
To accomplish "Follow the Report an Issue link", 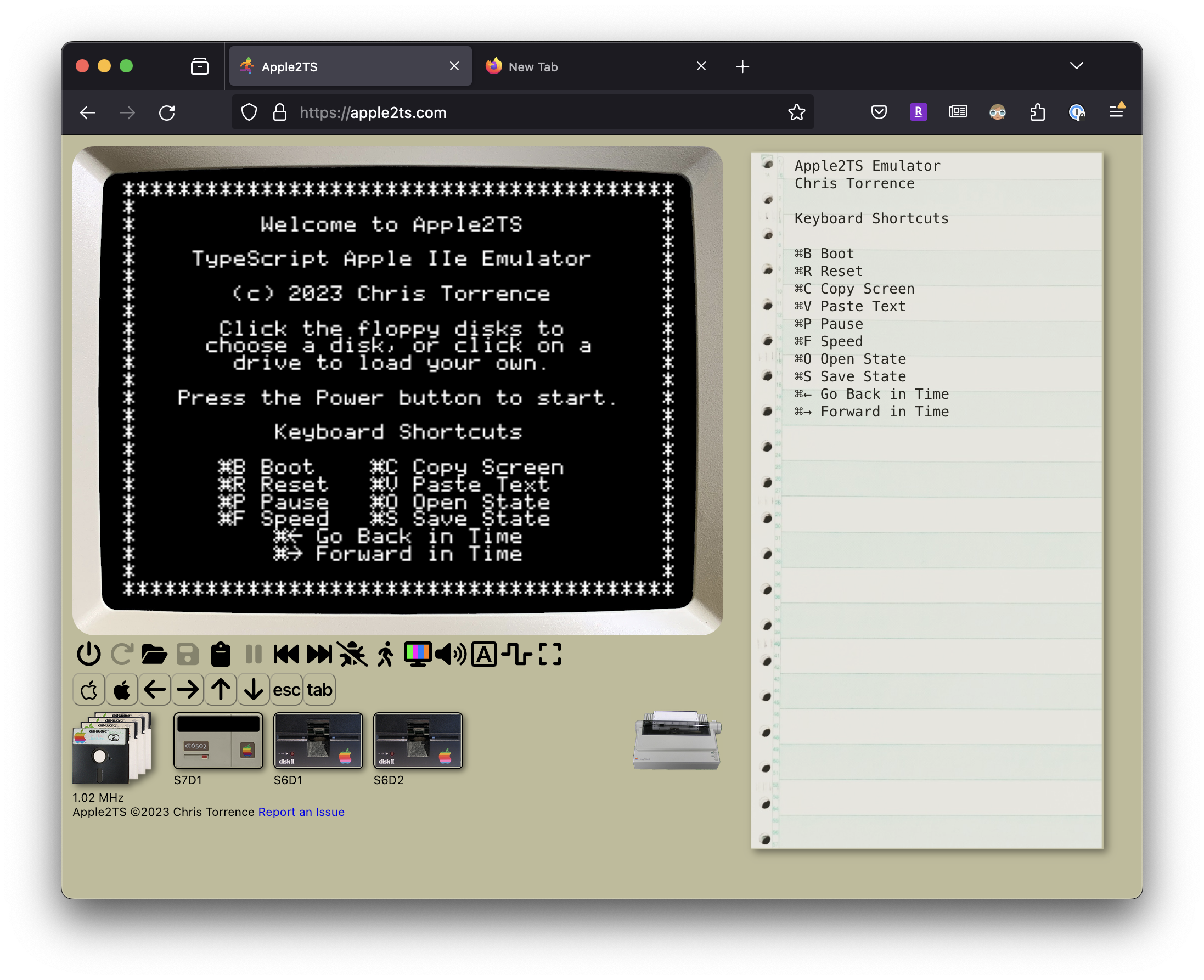I will pos(301,812).
